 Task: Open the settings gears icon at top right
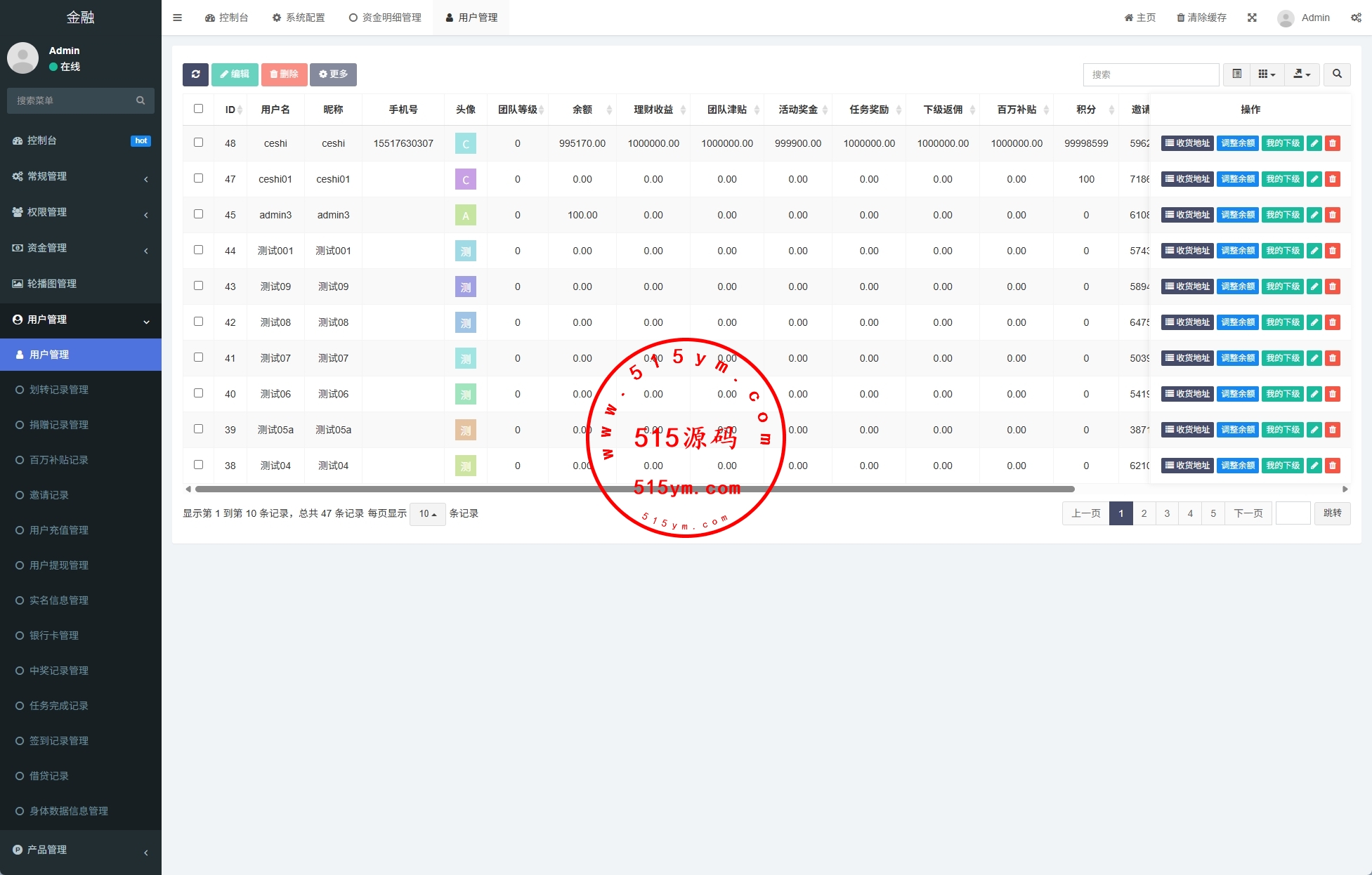point(1355,18)
